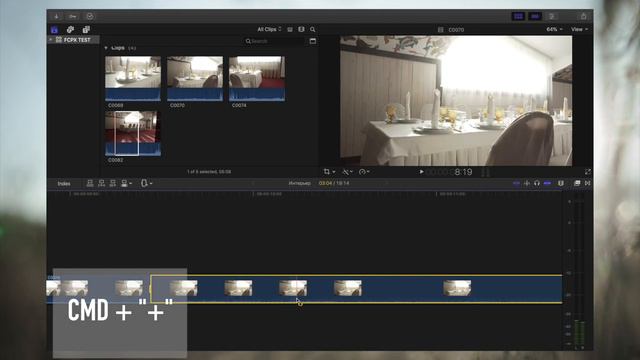This screenshot has height=360, width=640.
Task: Click the Insert clip edit icon
Action: 101,183
